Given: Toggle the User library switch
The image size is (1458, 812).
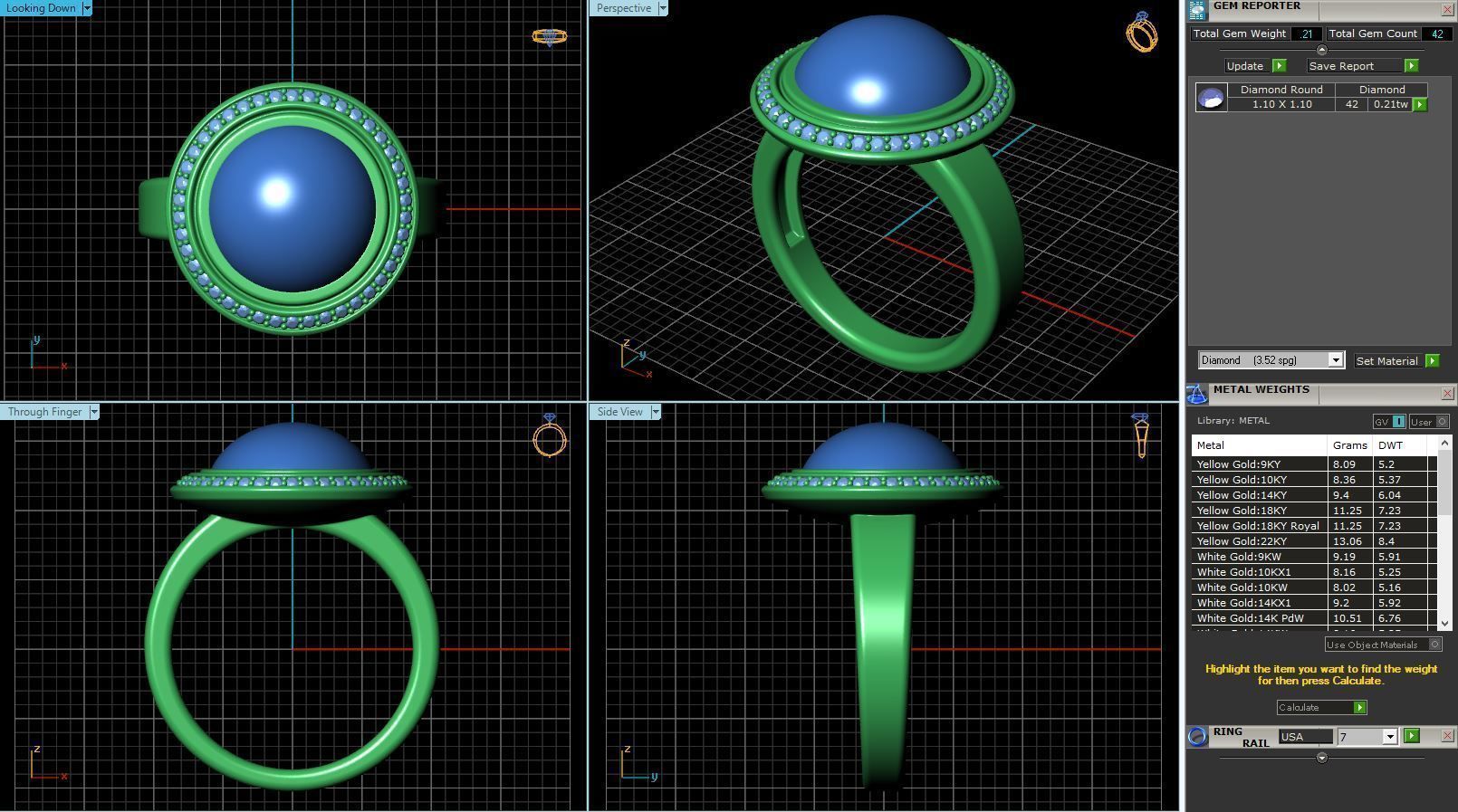Looking at the screenshot, I should tap(1429, 422).
